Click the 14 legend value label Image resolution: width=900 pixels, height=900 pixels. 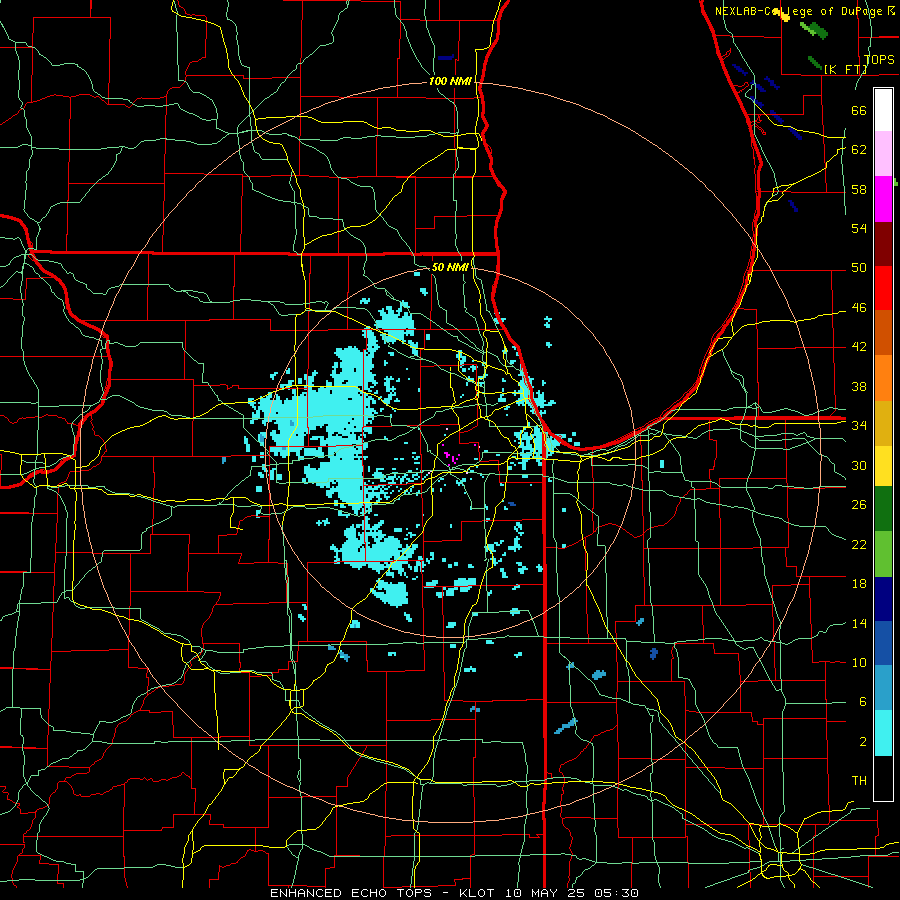(x=859, y=623)
